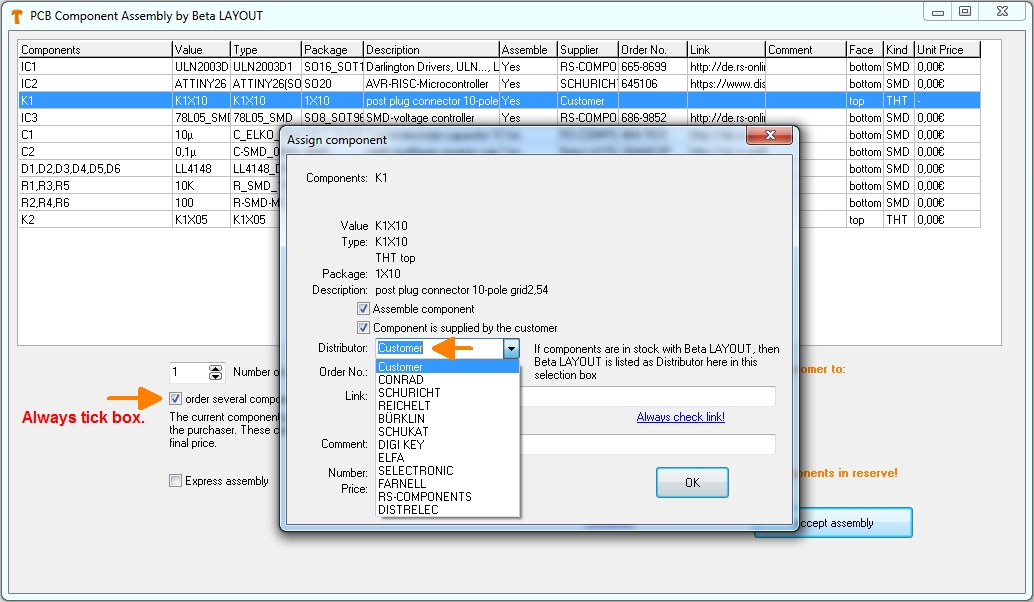Open the Always check link! hyperlink
The width and height of the screenshot is (1034, 602).
[x=680, y=417]
